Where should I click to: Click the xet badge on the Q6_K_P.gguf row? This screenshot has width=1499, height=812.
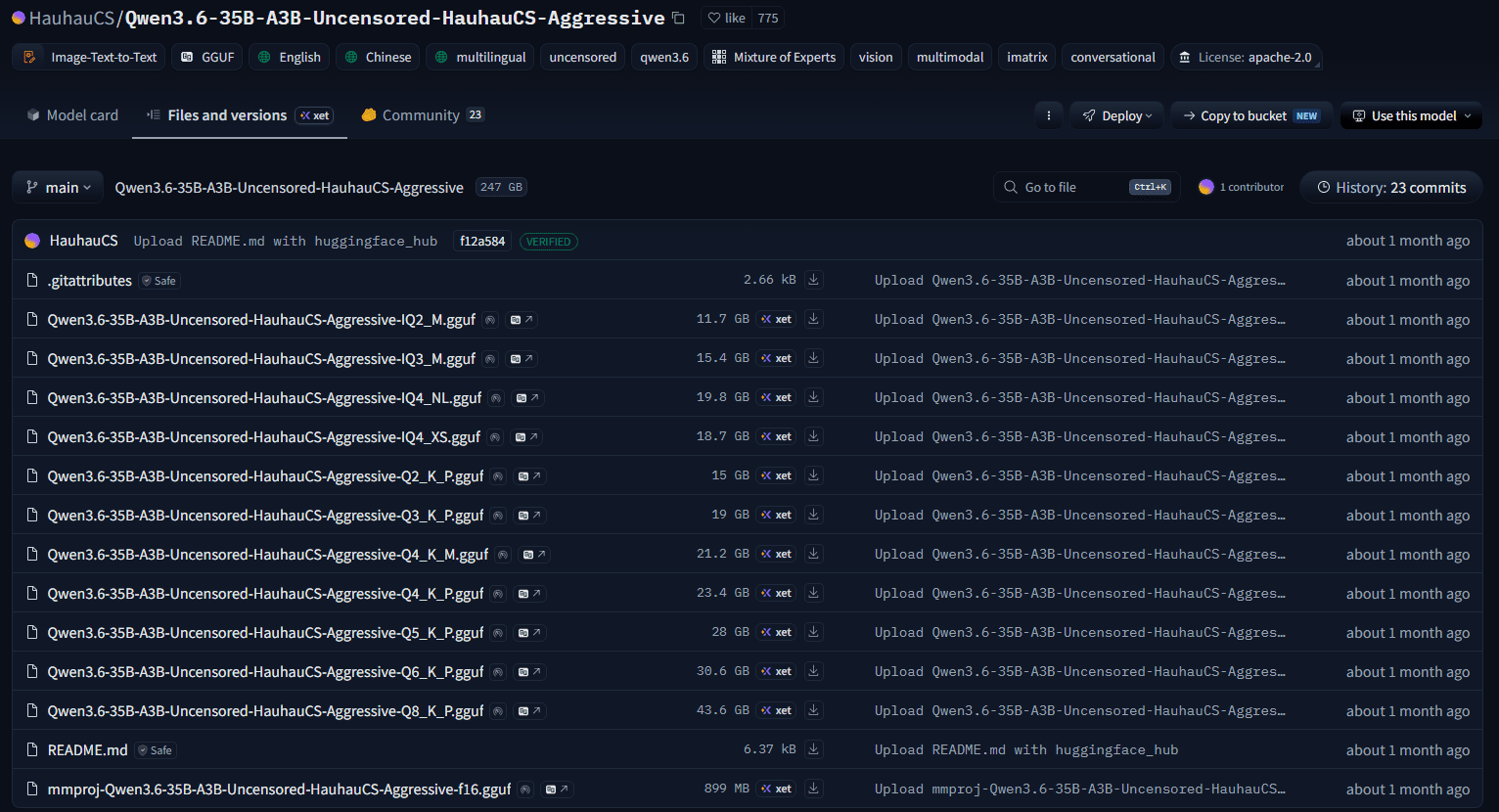tap(776, 671)
